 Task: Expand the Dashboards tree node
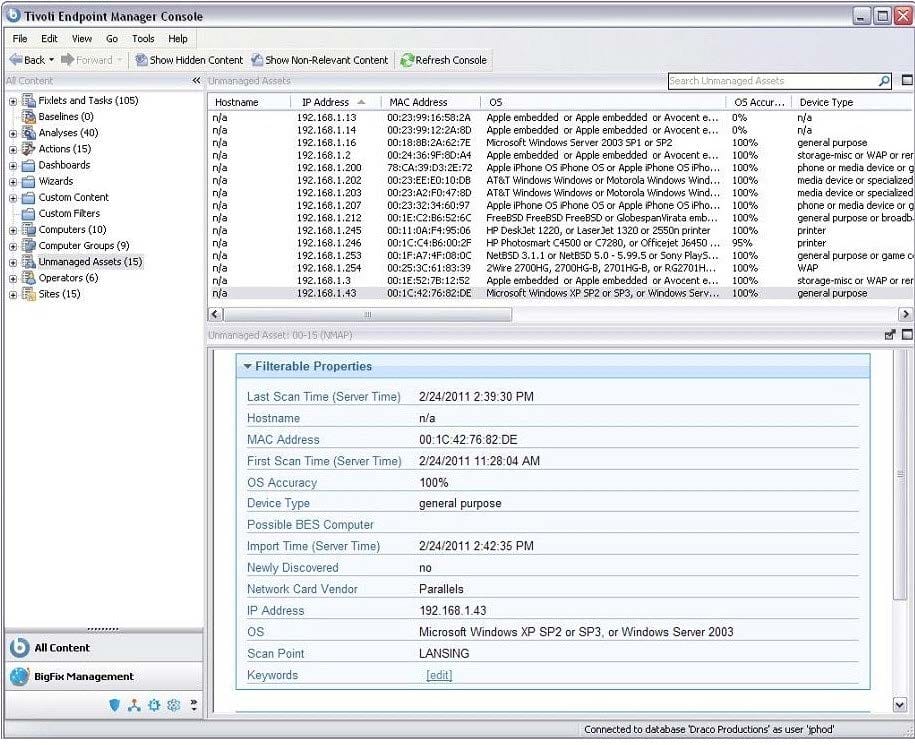(13, 166)
